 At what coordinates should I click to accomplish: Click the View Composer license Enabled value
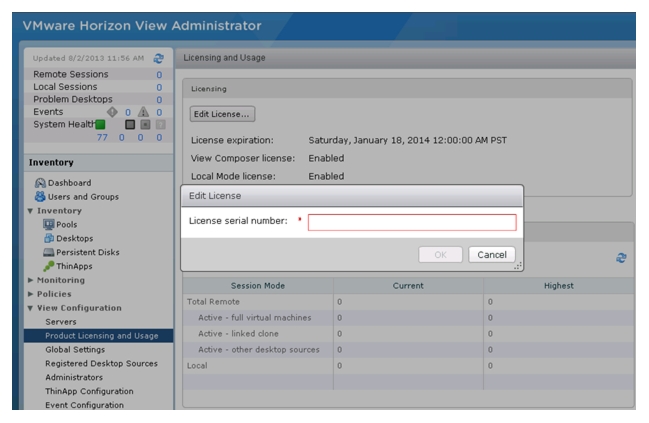pyautogui.click(x=326, y=158)
